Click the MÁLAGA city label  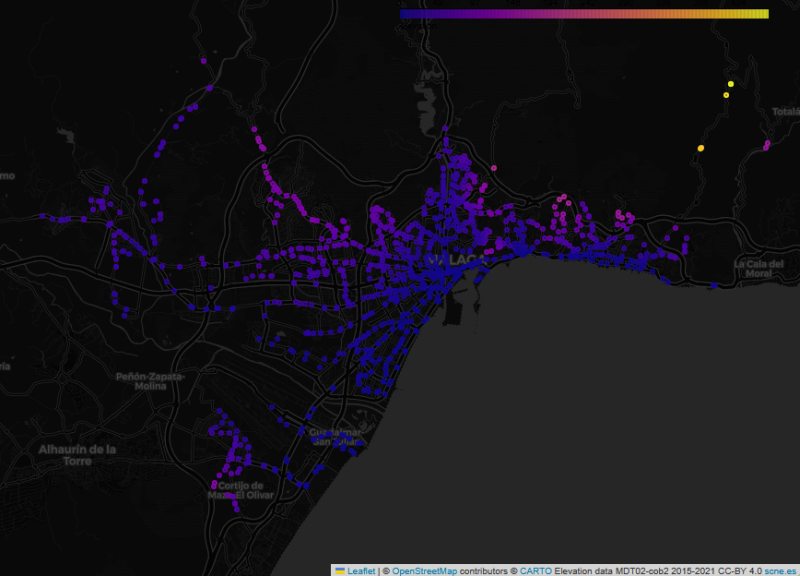(456, 260)
